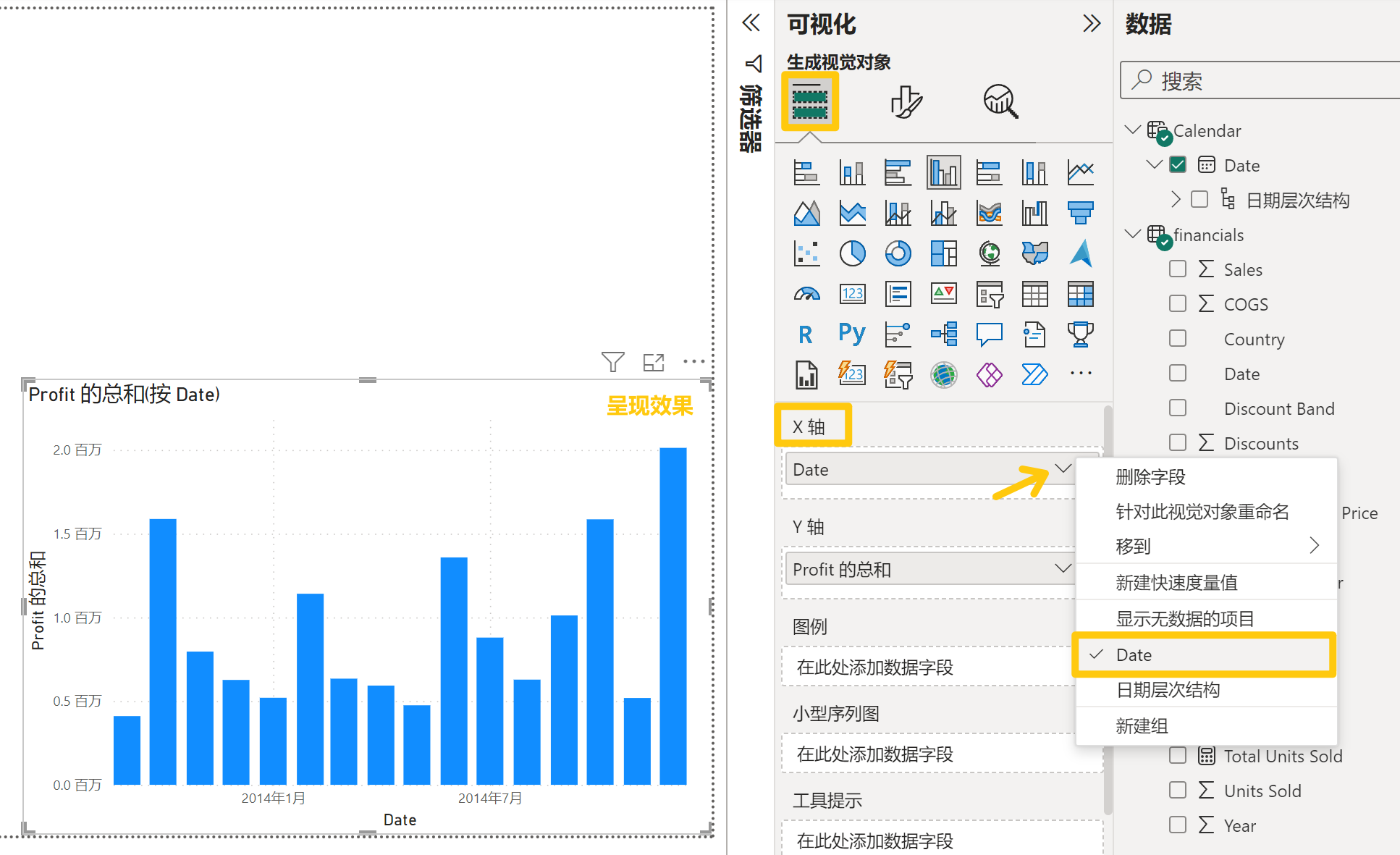The width and height of the screenshot is (1400, 855).
Task: Uncheck the Calendar Date checkbox
Action: coord(1178,165)
